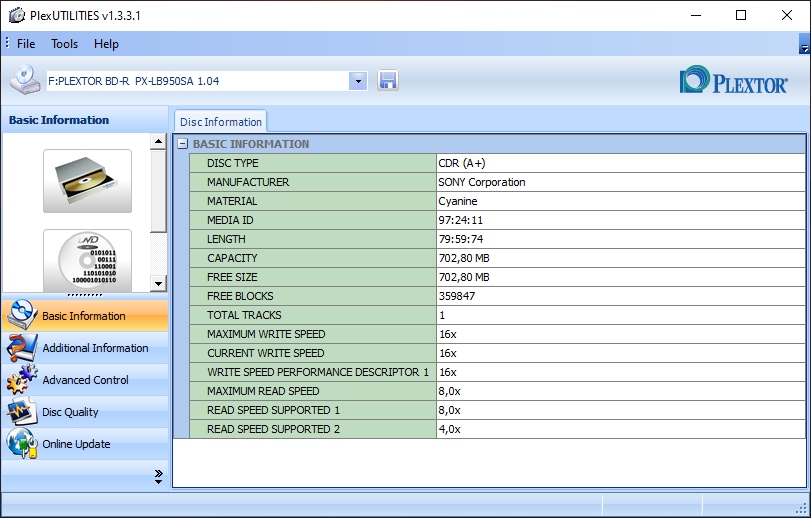Screen dimensions: 811x518
Task: Open the Help menu
Action: pyautogui.click(x=106, y=44)
